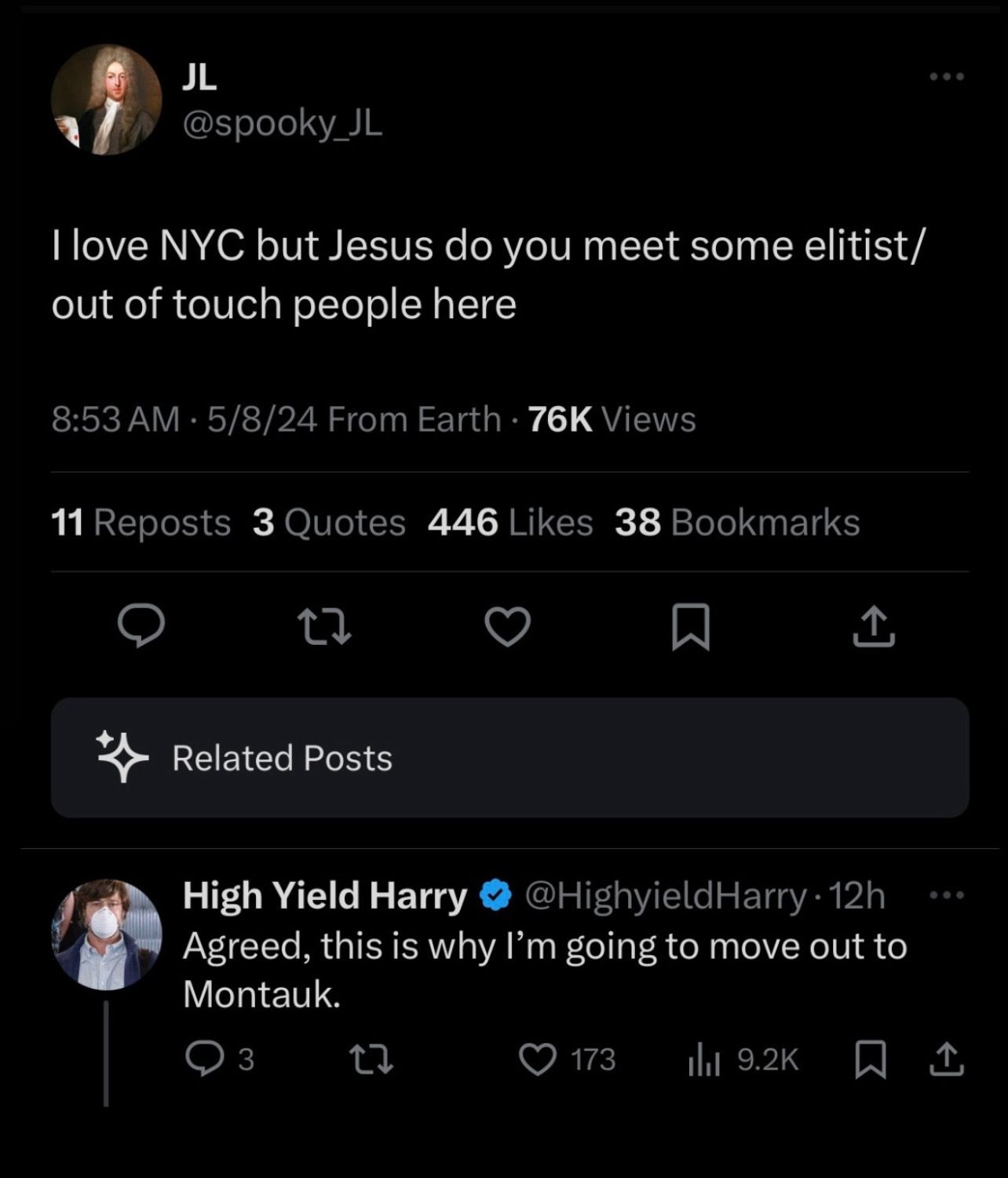
Task: Like High Yield Harry's reply
Action: (x=538, y=1061)
